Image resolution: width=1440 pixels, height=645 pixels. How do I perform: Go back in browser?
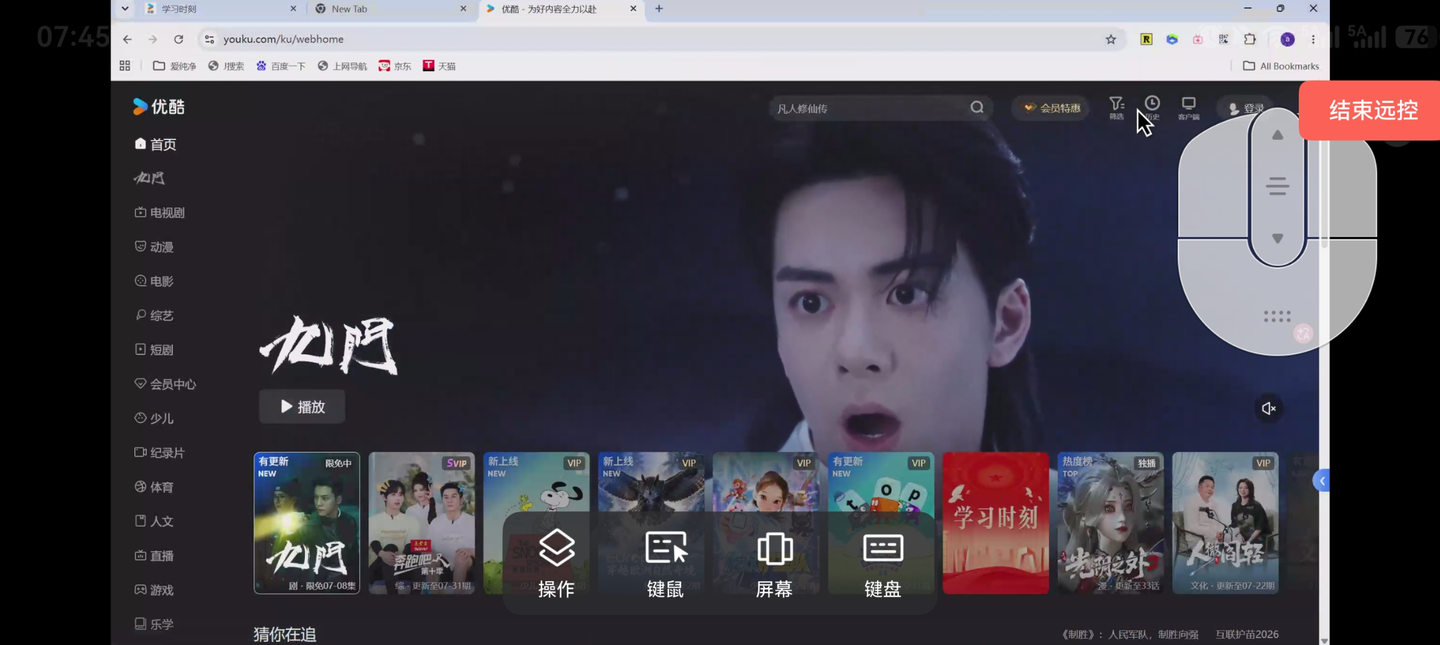coord(127,39)
